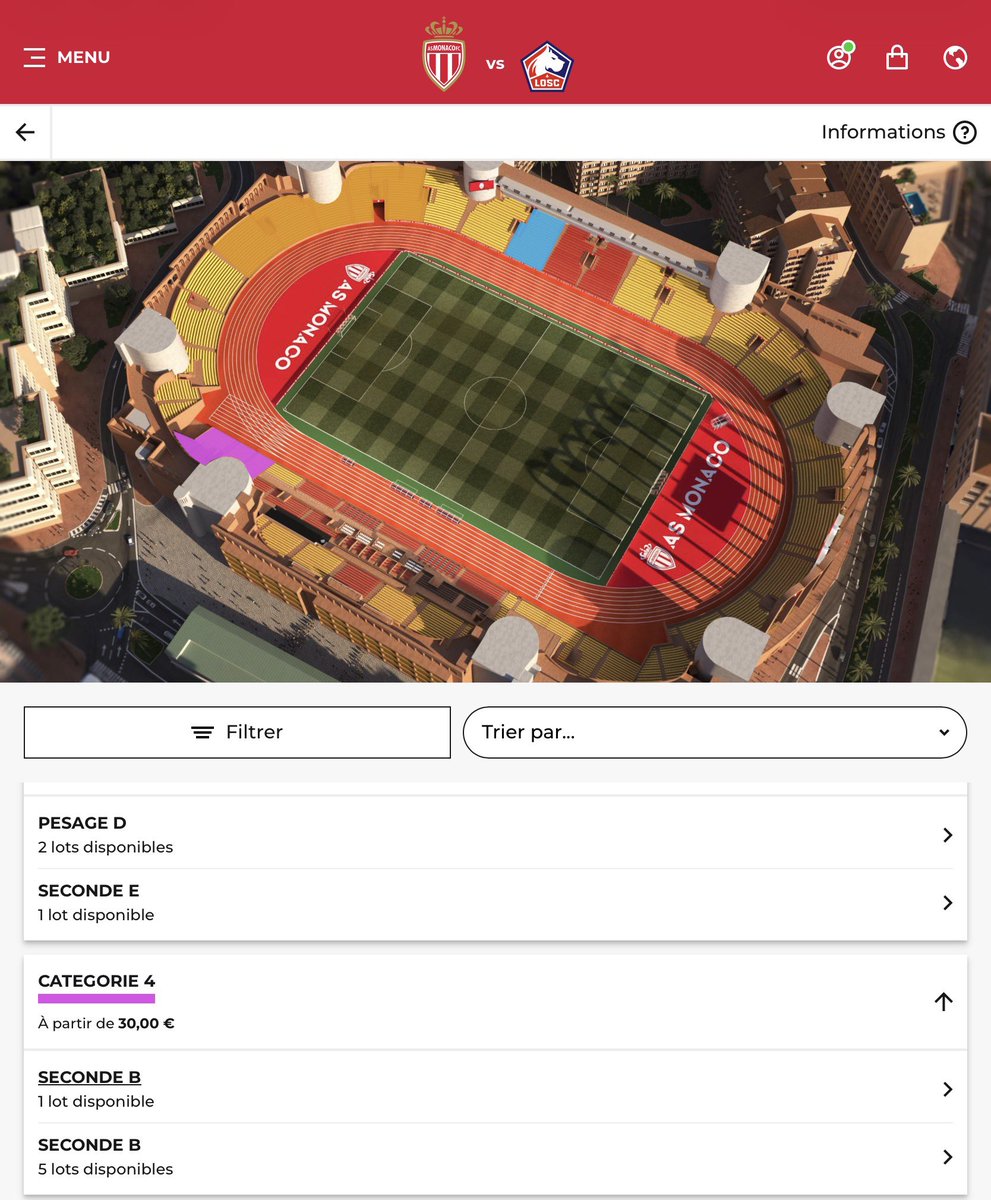Open PESAGE D with 2 lots
The image size is (991, 1200).
click(495, 835)
